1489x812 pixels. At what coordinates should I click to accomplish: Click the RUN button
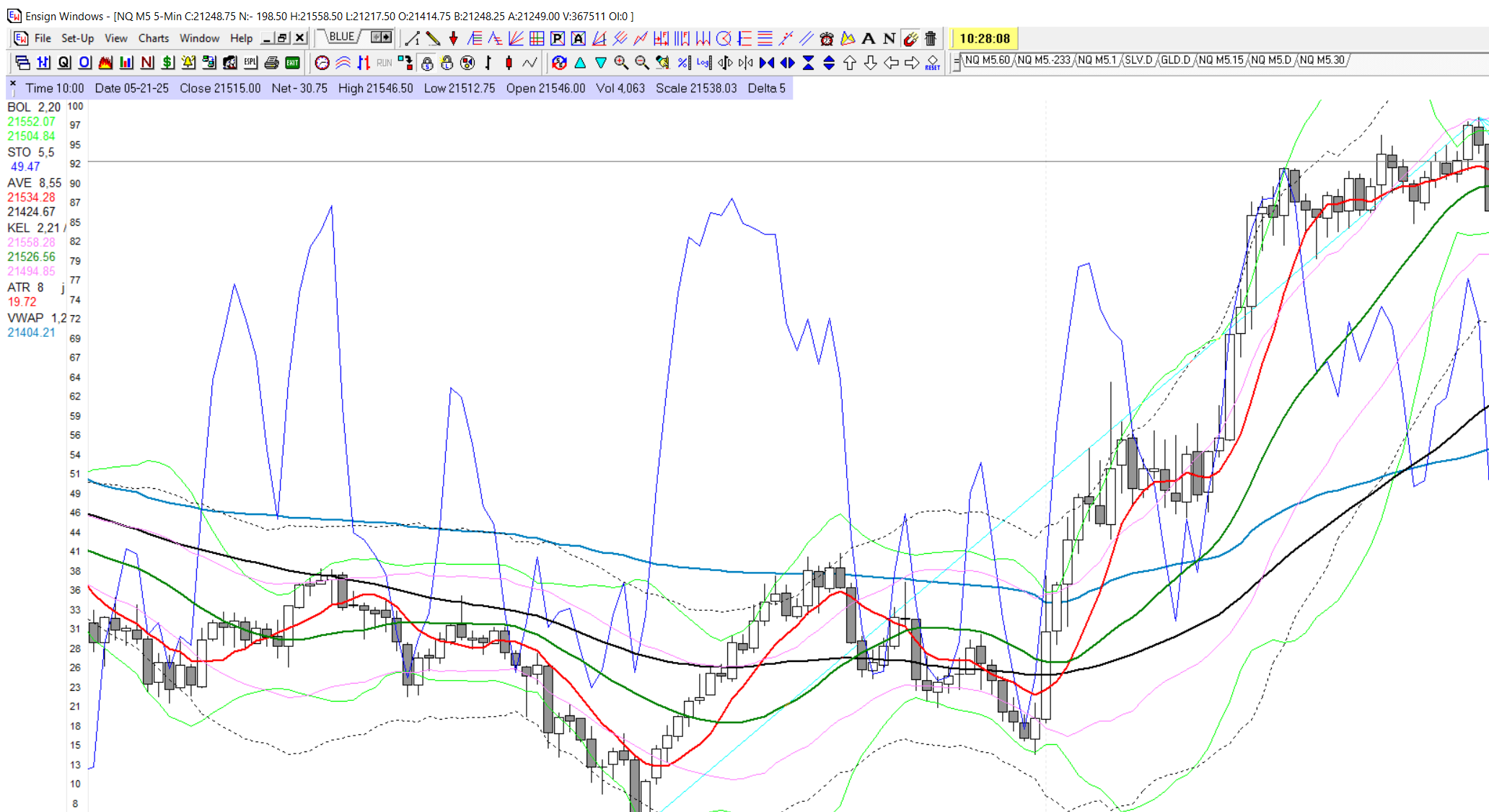pyautogui.click(x=384, y=63)
